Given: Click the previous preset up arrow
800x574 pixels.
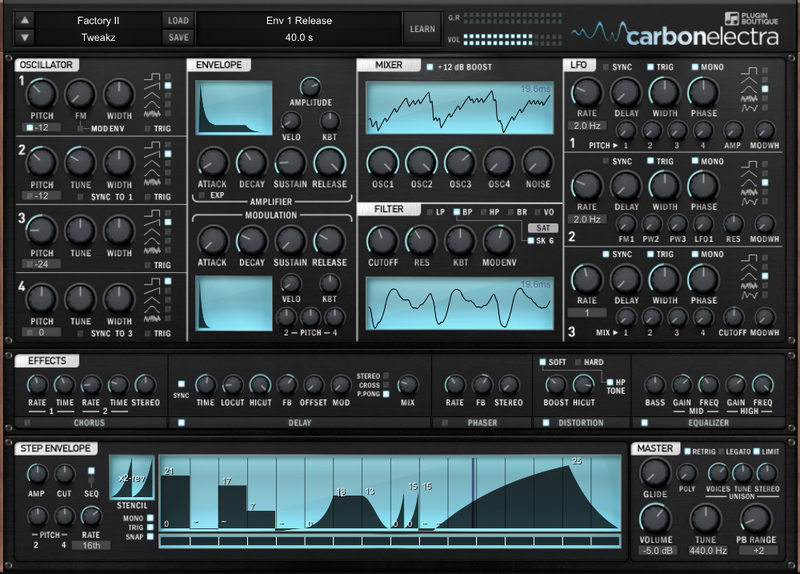Looking at the screenshot, I should (x=25, y=20).
